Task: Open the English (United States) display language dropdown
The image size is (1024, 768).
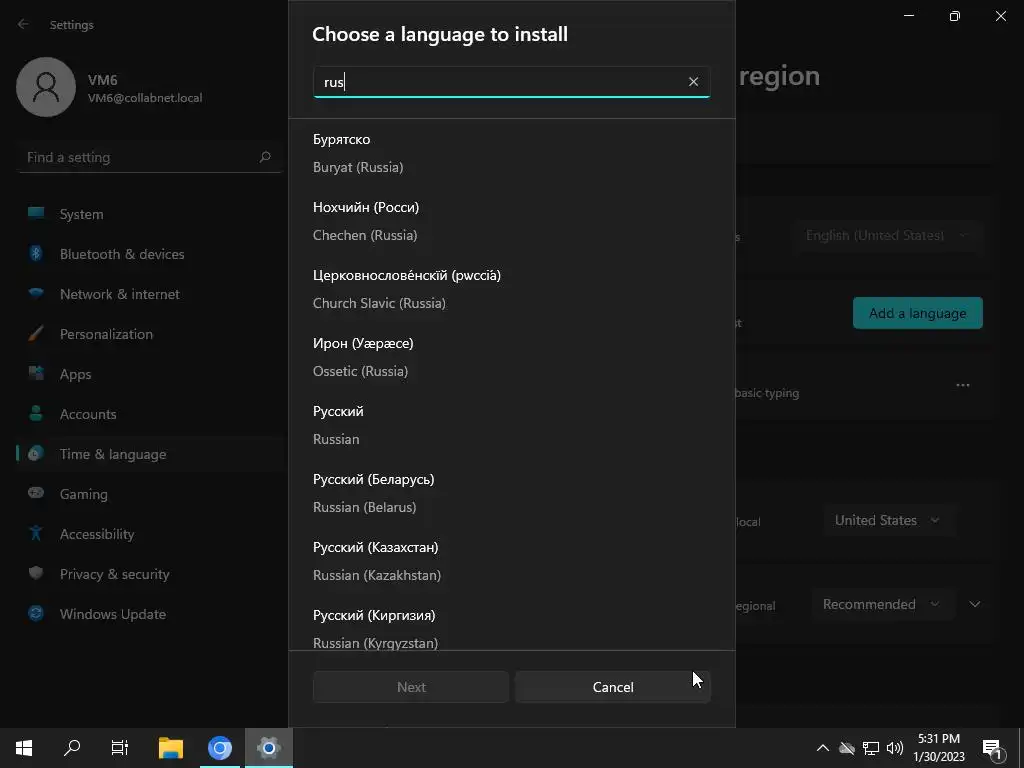Action: (887, 235)
